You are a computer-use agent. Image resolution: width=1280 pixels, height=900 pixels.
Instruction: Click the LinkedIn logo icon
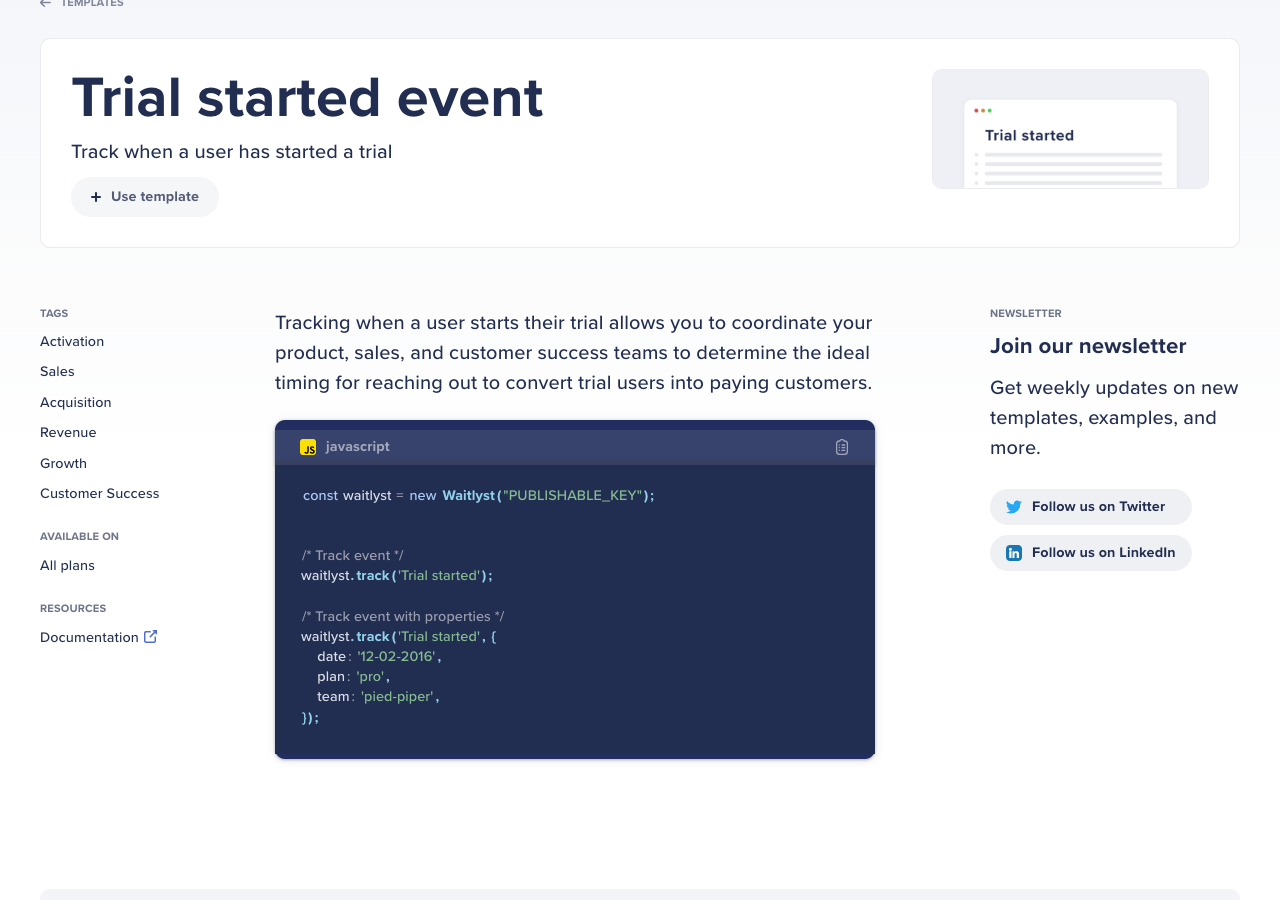click(x=1014, y=553)
